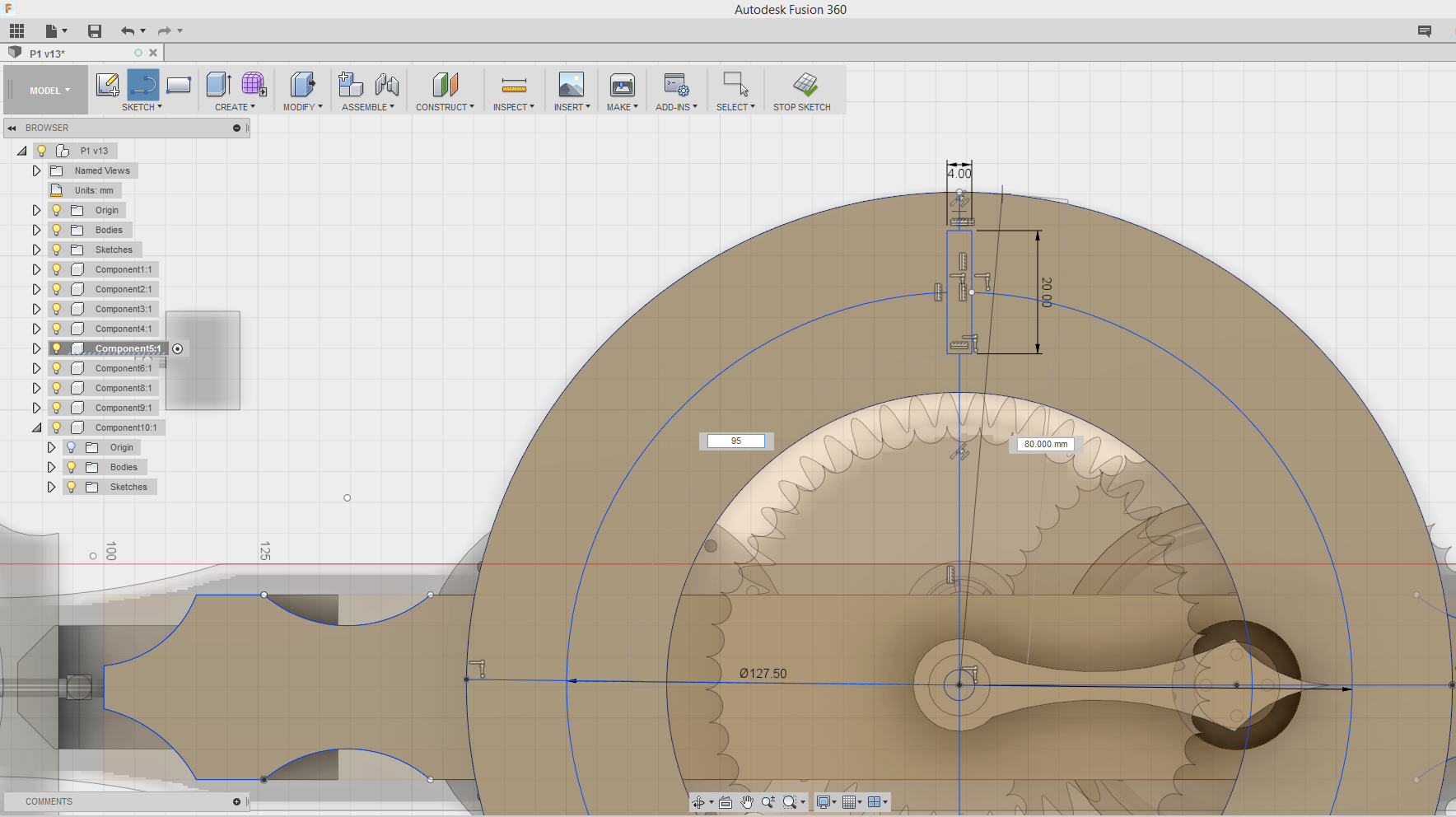Open the CREATE menu

[x=235, y=107]
